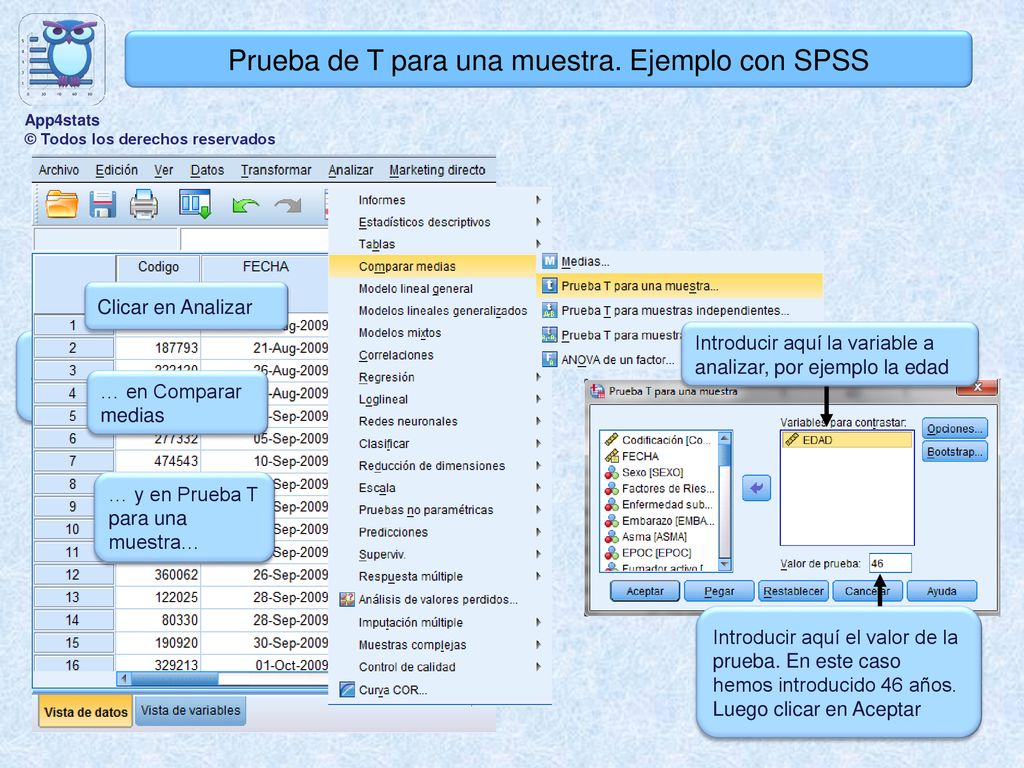Open the Edición menu
This screenshot has height=768, width=1024.
click(116, 170)
